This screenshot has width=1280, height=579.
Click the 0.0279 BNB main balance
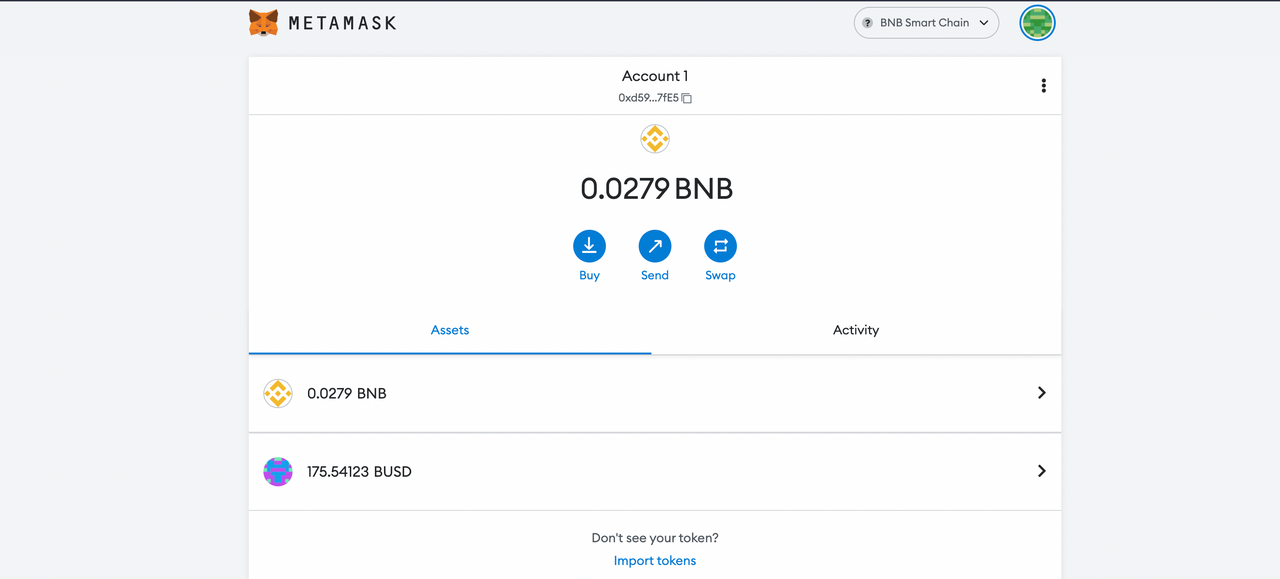pyautogui.click(x=656, y=189)
